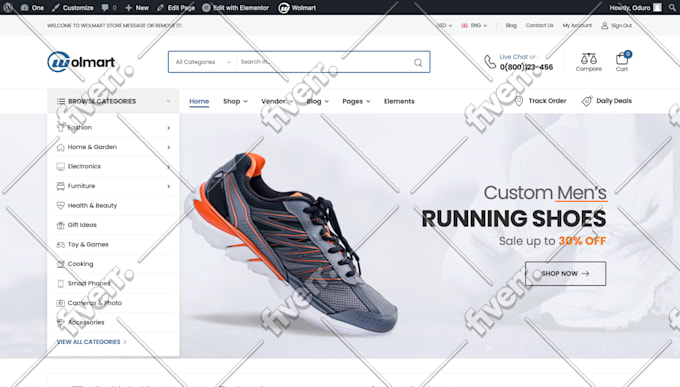Image resolution: width=680 pixels, height=387 pixels.
Task: Open the Daily Deals link
Action: (x=614, y=101)
